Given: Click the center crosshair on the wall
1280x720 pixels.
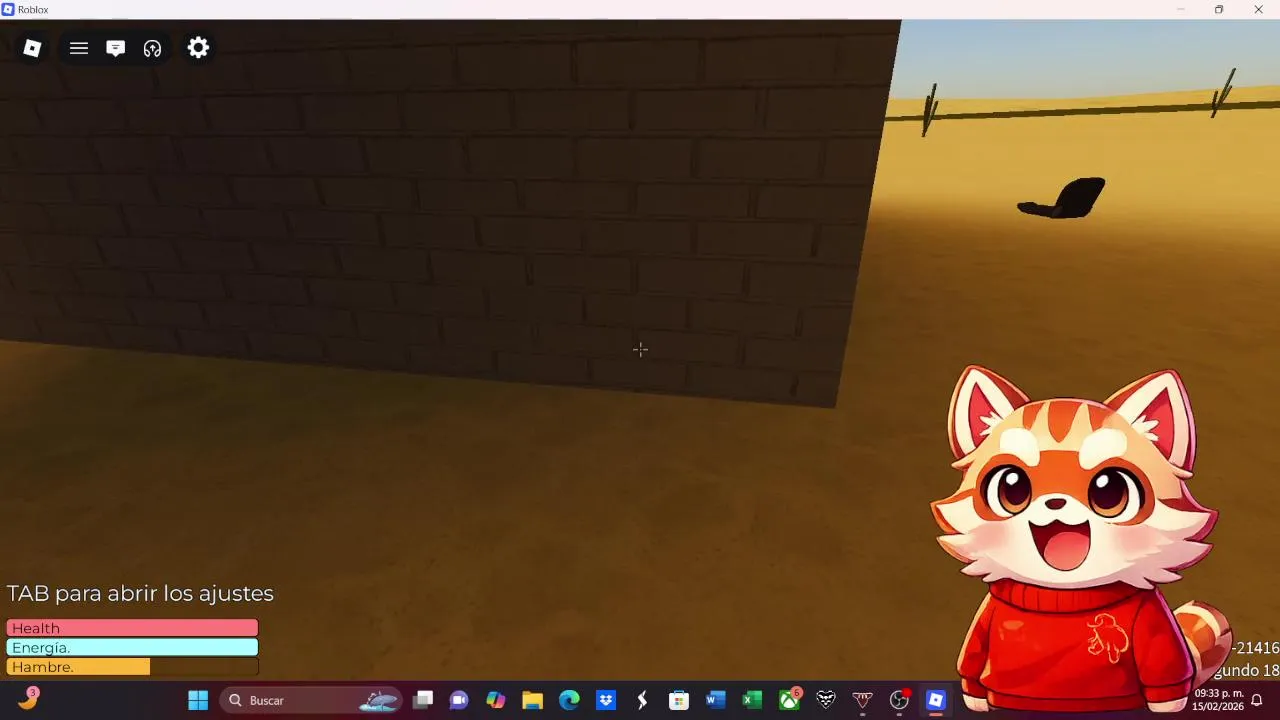Looking at the screenshot, I should coord(640,349).
